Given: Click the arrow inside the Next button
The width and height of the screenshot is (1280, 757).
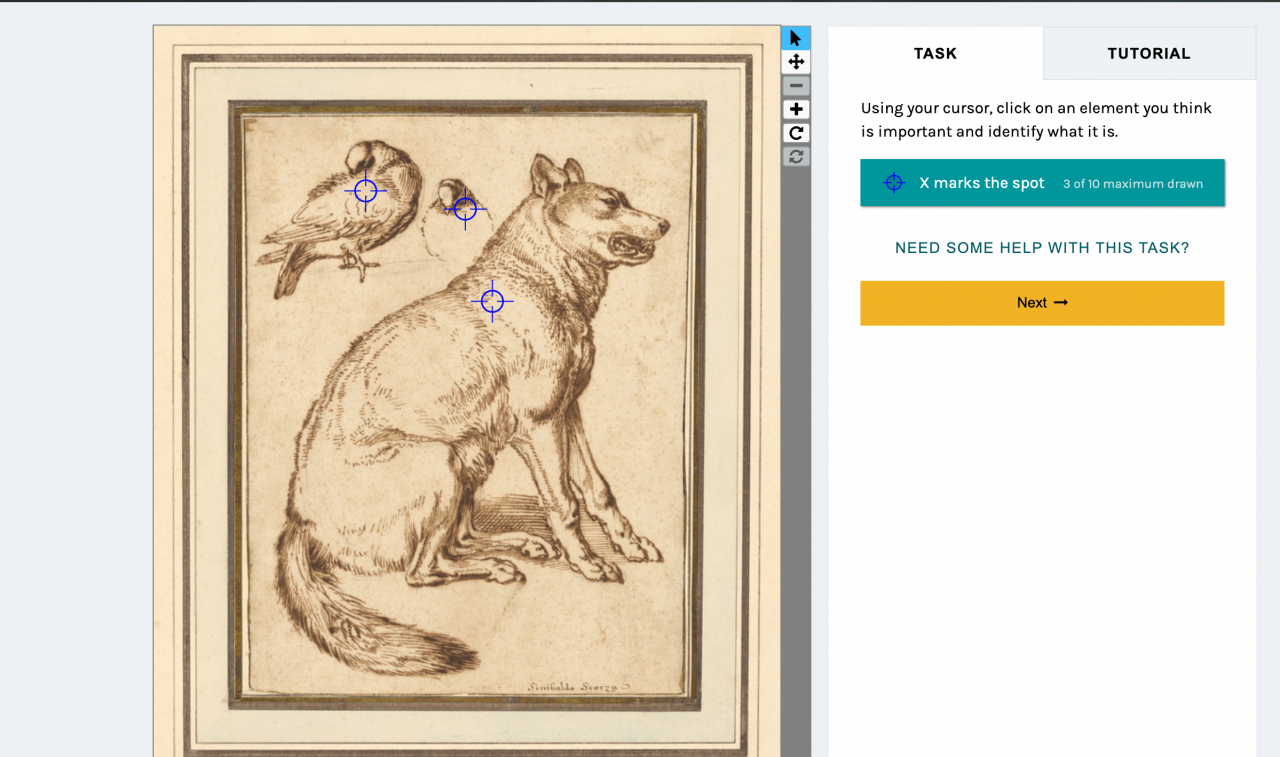Looking at the screenshot, I should click(1061, 303).
